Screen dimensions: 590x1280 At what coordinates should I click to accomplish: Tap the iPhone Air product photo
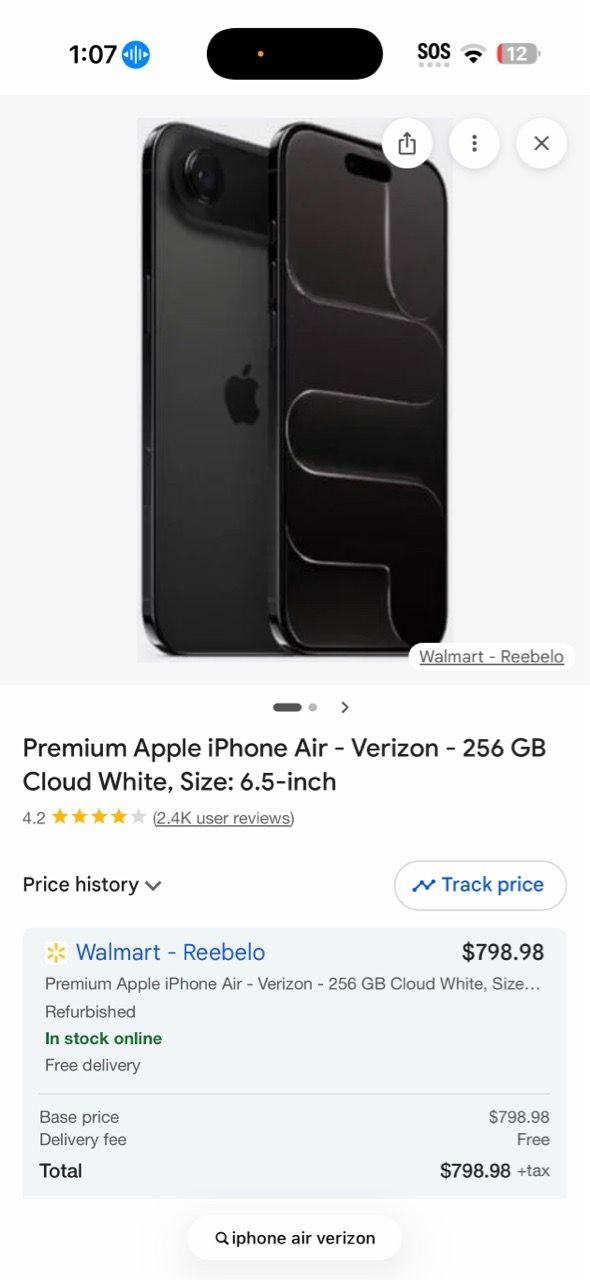tap(295, 390)
